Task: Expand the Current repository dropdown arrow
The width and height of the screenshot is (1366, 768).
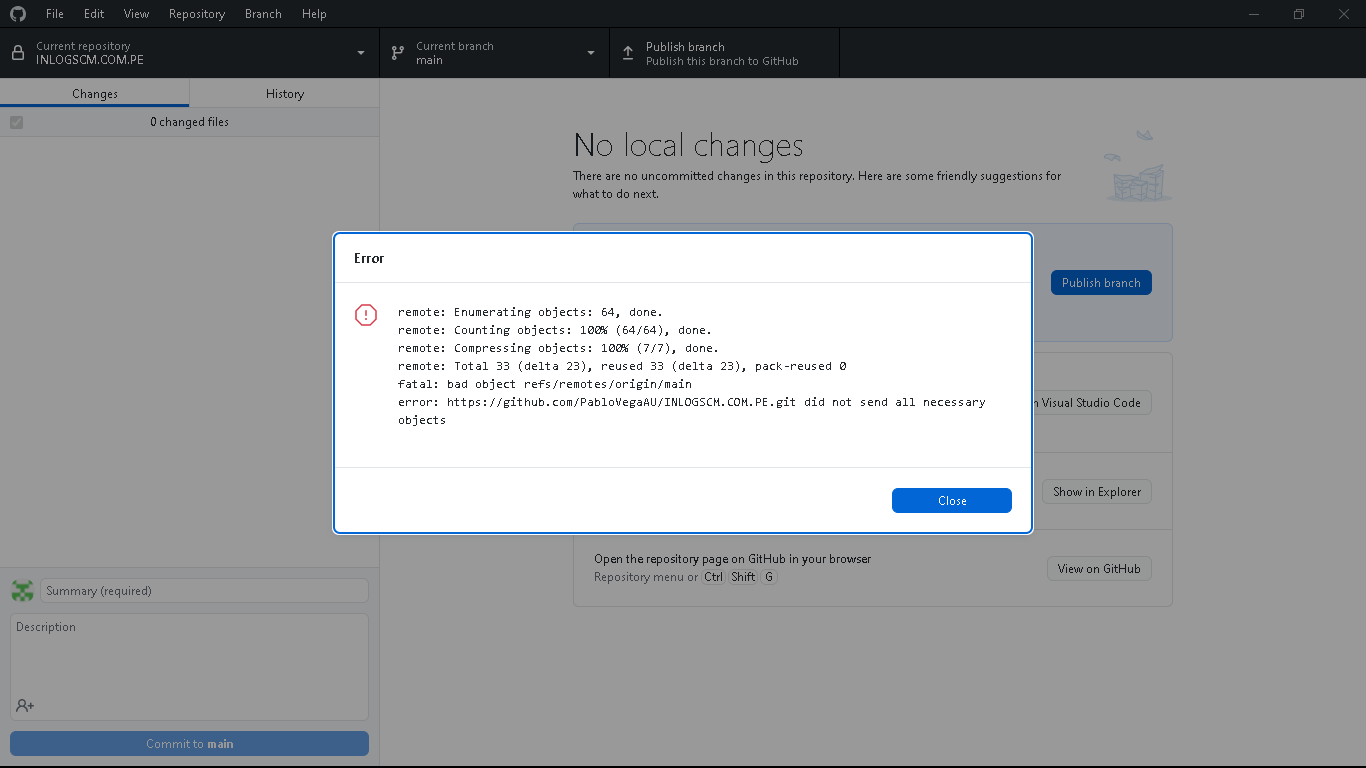Action: point(361,53)
